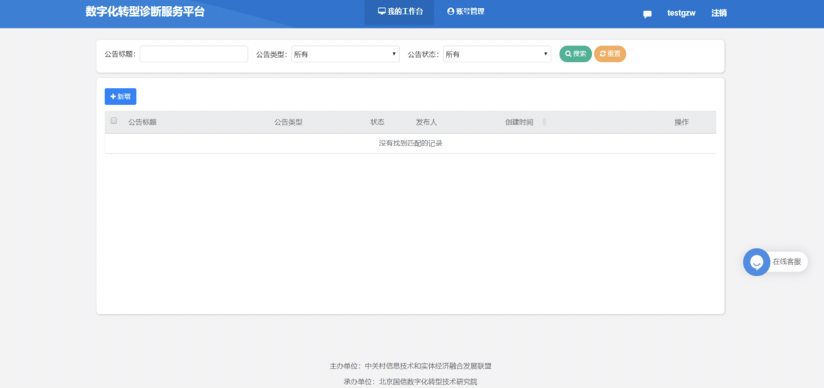Switch to 我的工作台 tab
824x388 pixels.
click(x=400, y=12)
